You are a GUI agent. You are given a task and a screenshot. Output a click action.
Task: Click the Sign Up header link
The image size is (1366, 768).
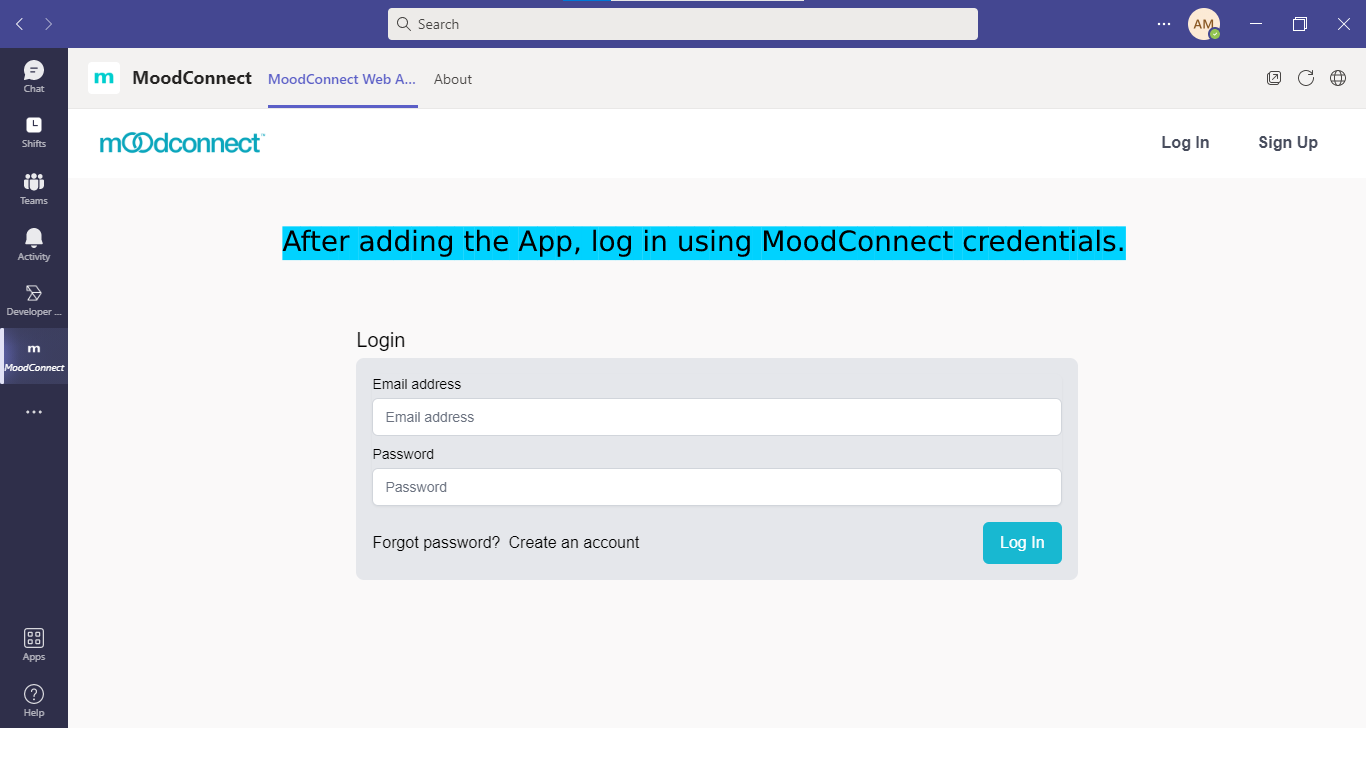pos(1288,143)
